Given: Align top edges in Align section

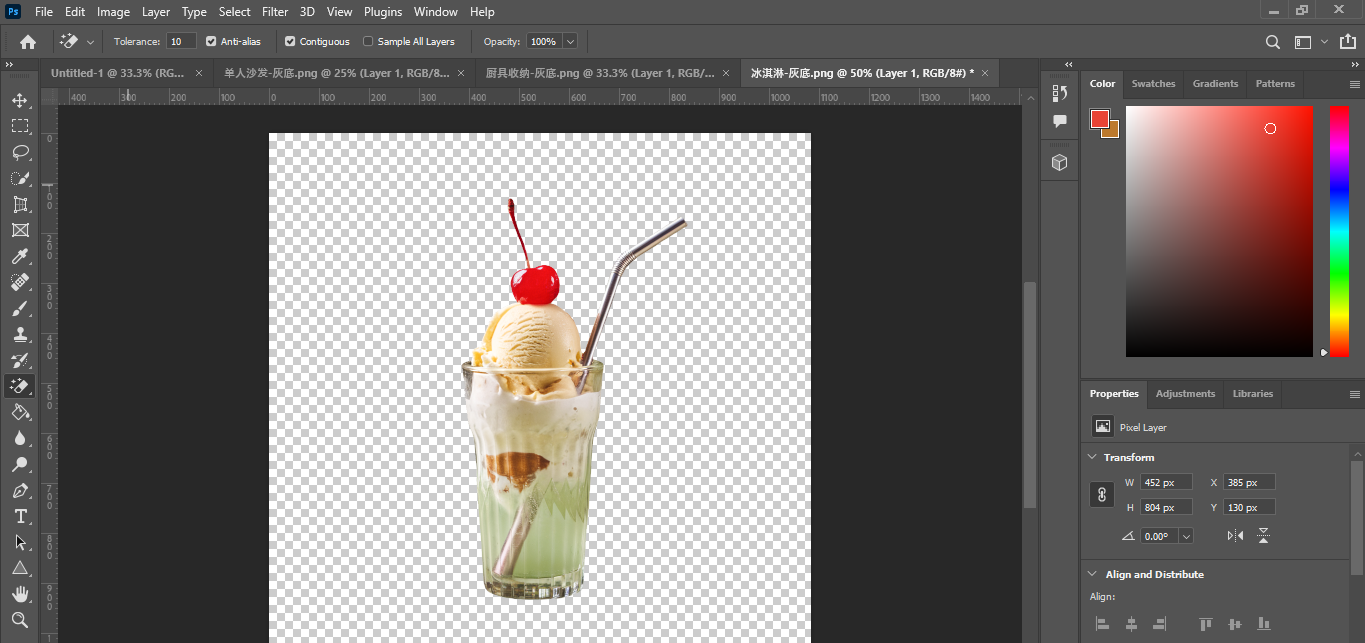Looking at the screenshot, I should 1206,624.
